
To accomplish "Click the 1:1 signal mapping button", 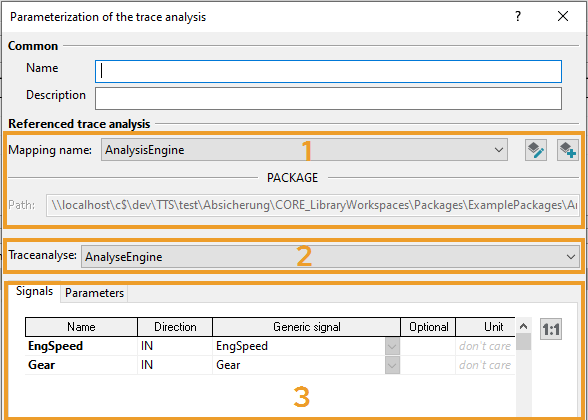I will point(551,329).
